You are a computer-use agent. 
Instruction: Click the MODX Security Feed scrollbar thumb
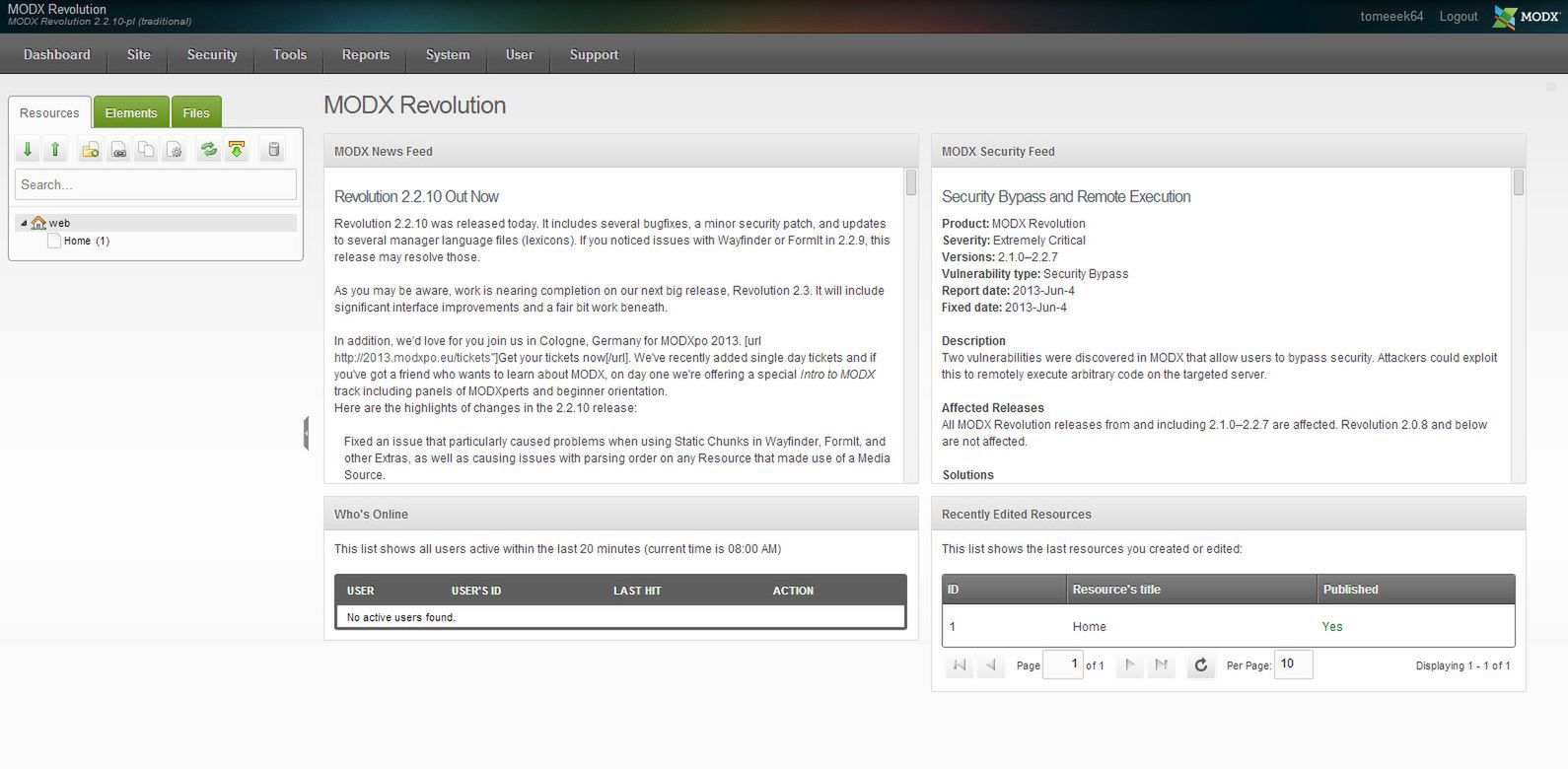1519,182
